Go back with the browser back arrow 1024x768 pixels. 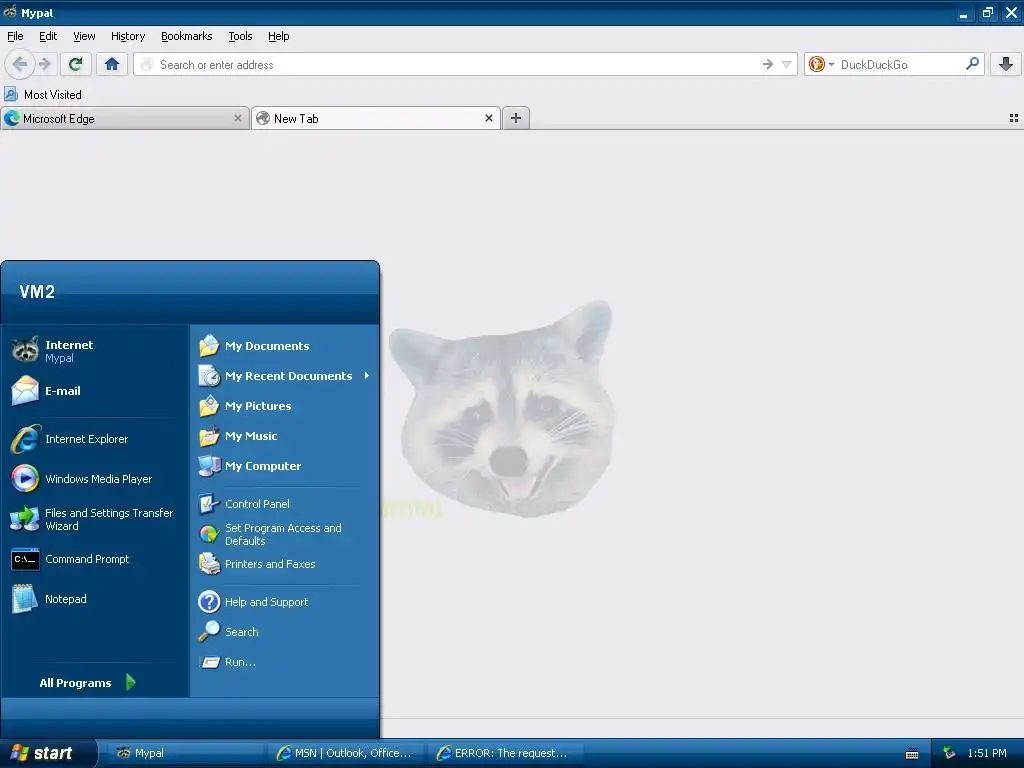(x=20, y=64)
